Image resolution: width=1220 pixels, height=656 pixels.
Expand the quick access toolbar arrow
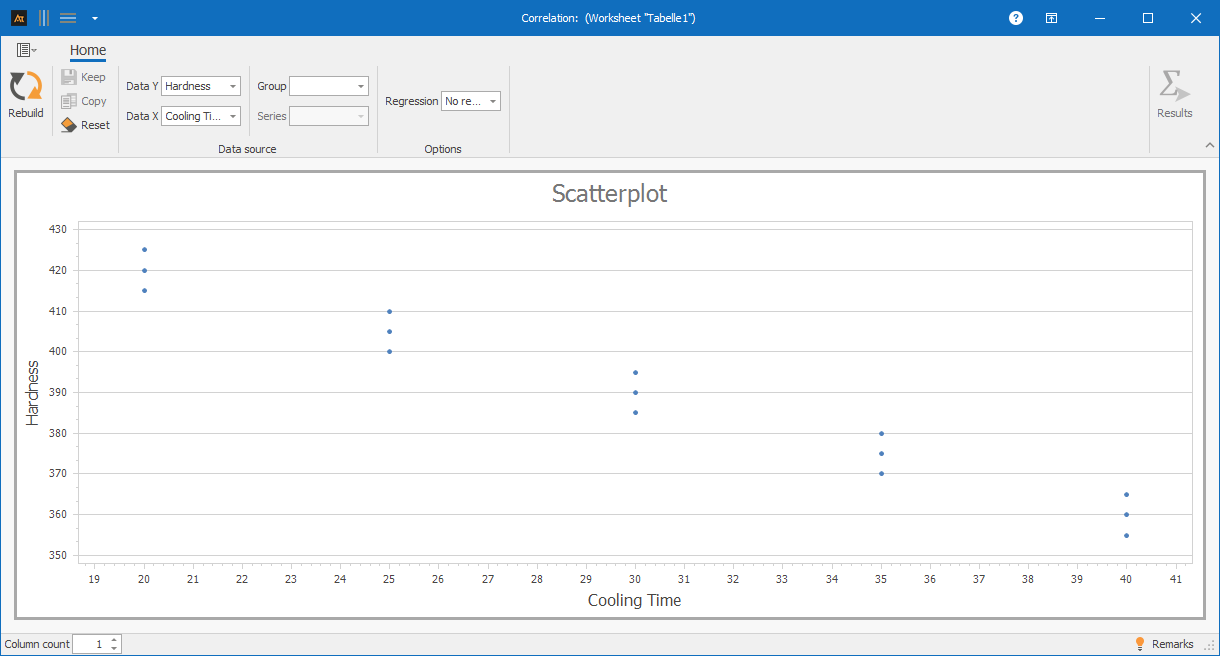point(94,18)
